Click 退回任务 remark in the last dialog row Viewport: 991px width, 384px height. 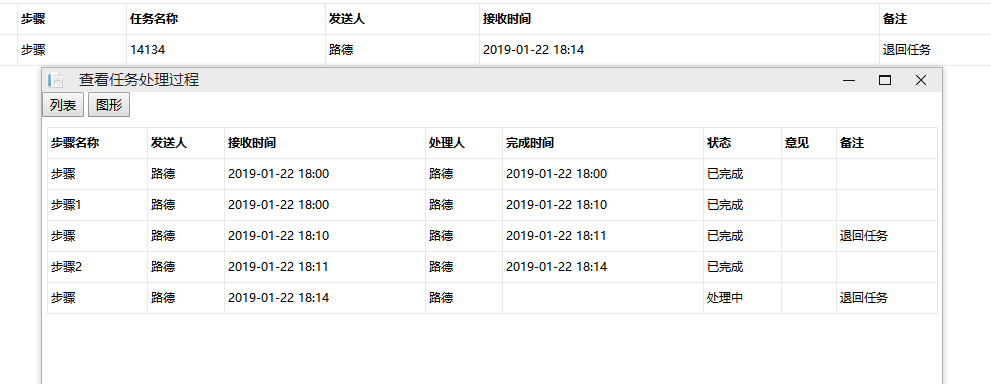coord(863,298)
